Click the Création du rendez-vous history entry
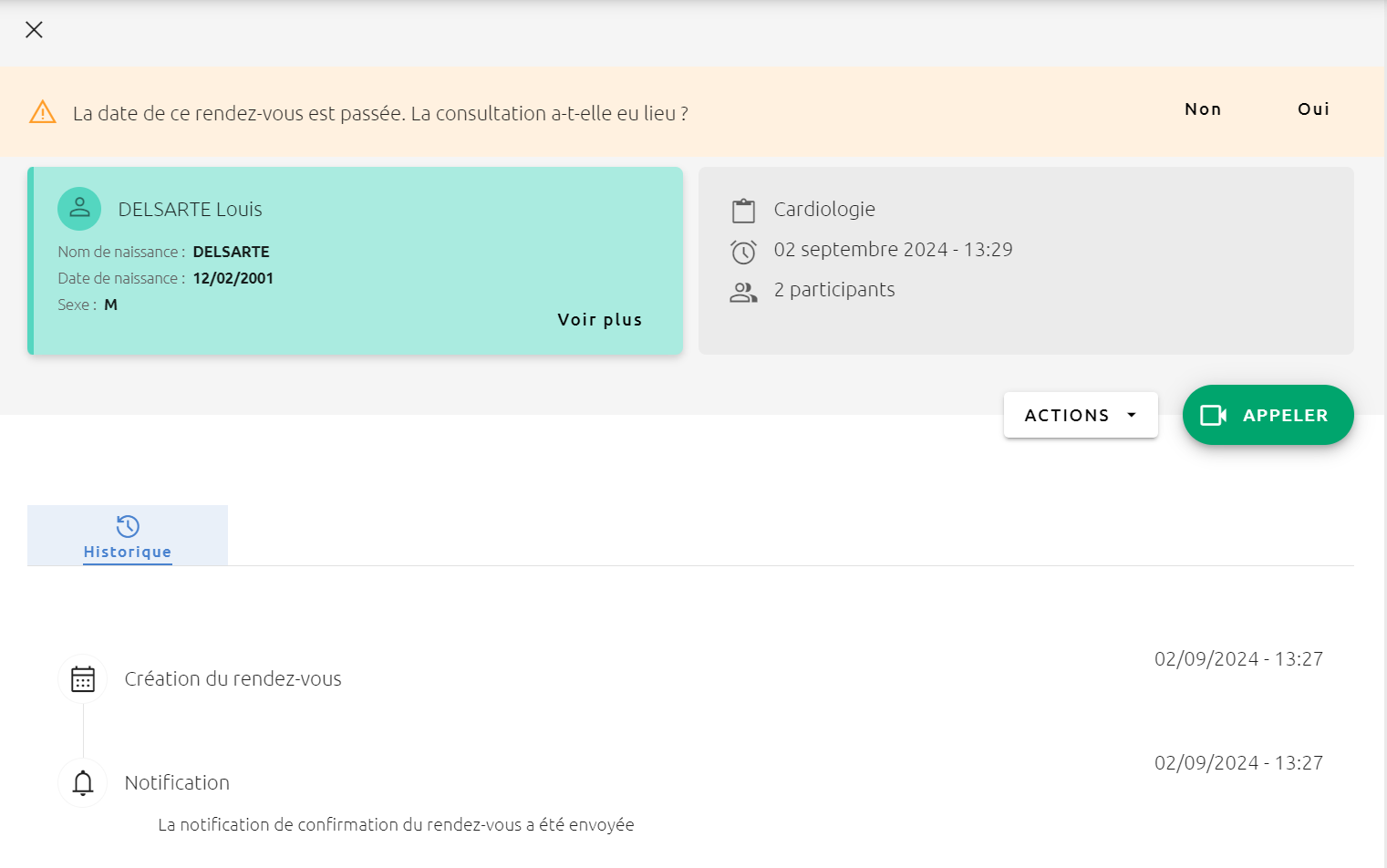This screenshot has height=868, width=1387. pos(233,679)
